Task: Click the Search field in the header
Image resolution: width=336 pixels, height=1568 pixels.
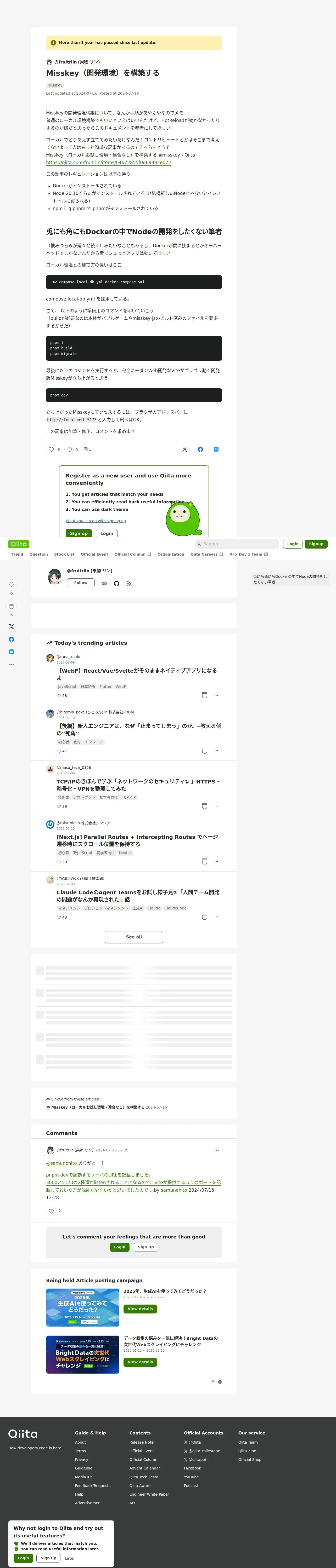Action: coord(237,544)
